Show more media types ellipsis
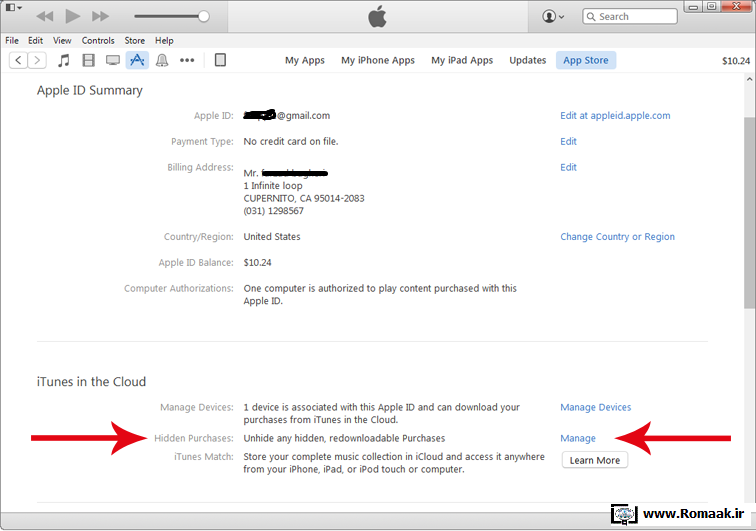Image resolution: width=756 pixels, height=531 pixels. (x=187, y=60)
